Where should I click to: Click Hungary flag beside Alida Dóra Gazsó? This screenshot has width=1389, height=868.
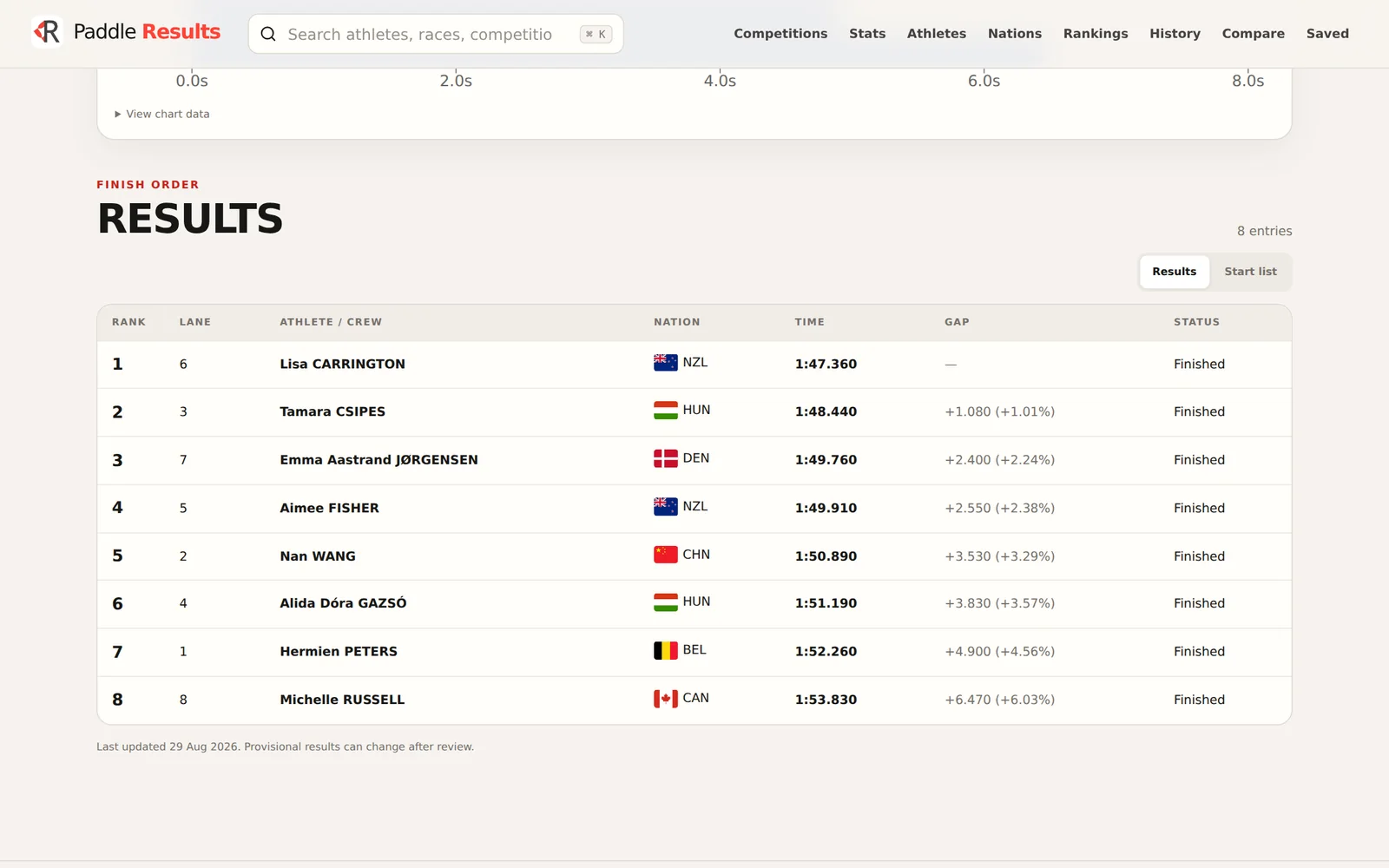666,602
